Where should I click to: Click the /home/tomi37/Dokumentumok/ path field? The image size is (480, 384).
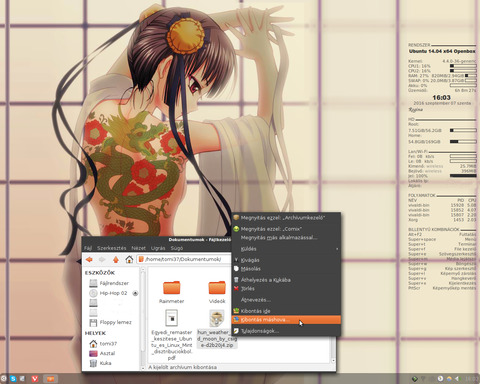(x=184, y=259)
